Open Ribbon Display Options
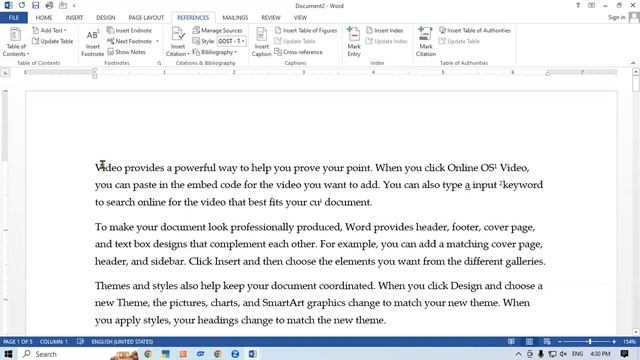This screenshot has width=640, height=360. pyautogui.click(x=591, y=6)
